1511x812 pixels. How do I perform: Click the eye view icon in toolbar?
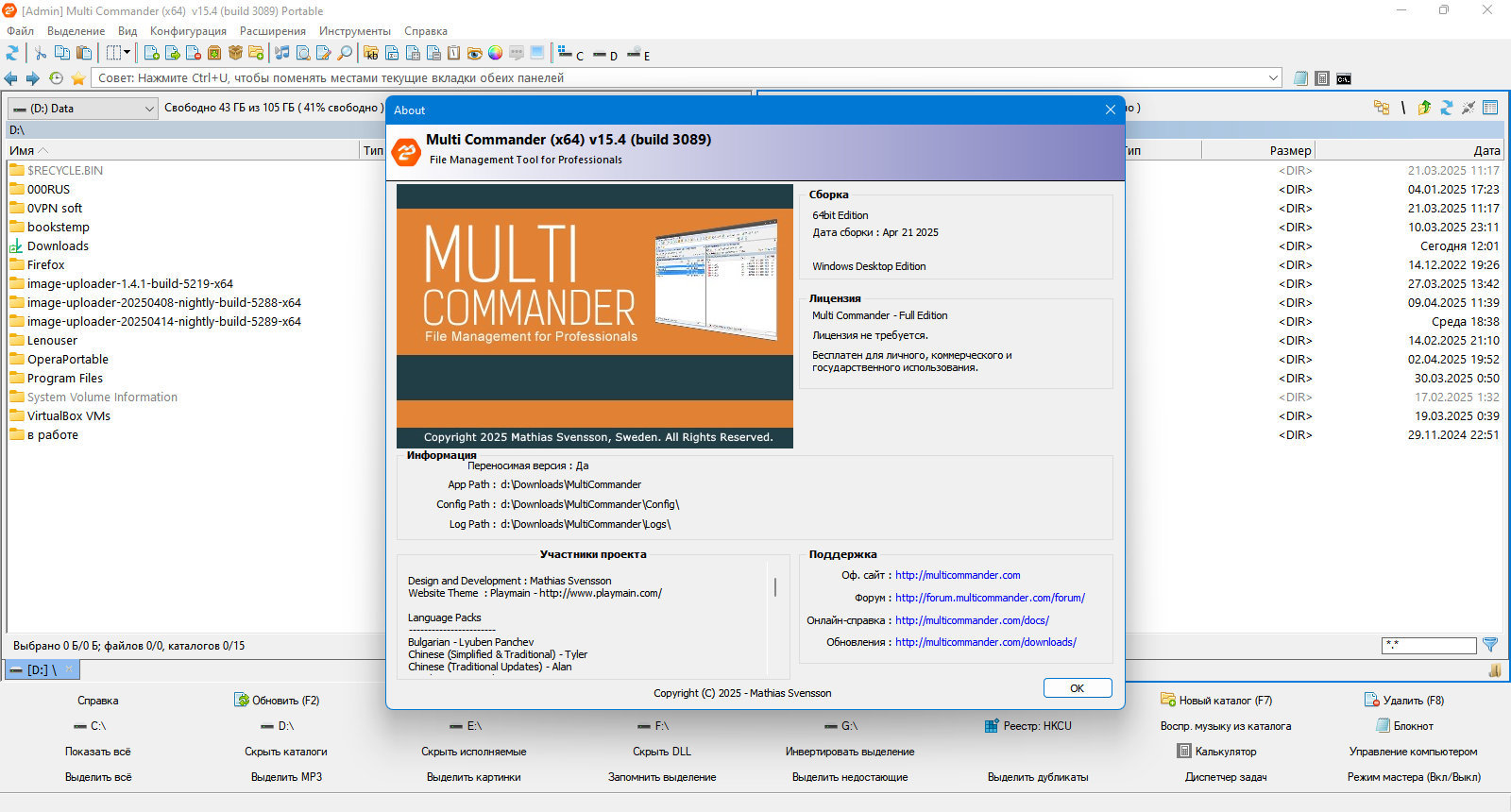click(474, 53)
